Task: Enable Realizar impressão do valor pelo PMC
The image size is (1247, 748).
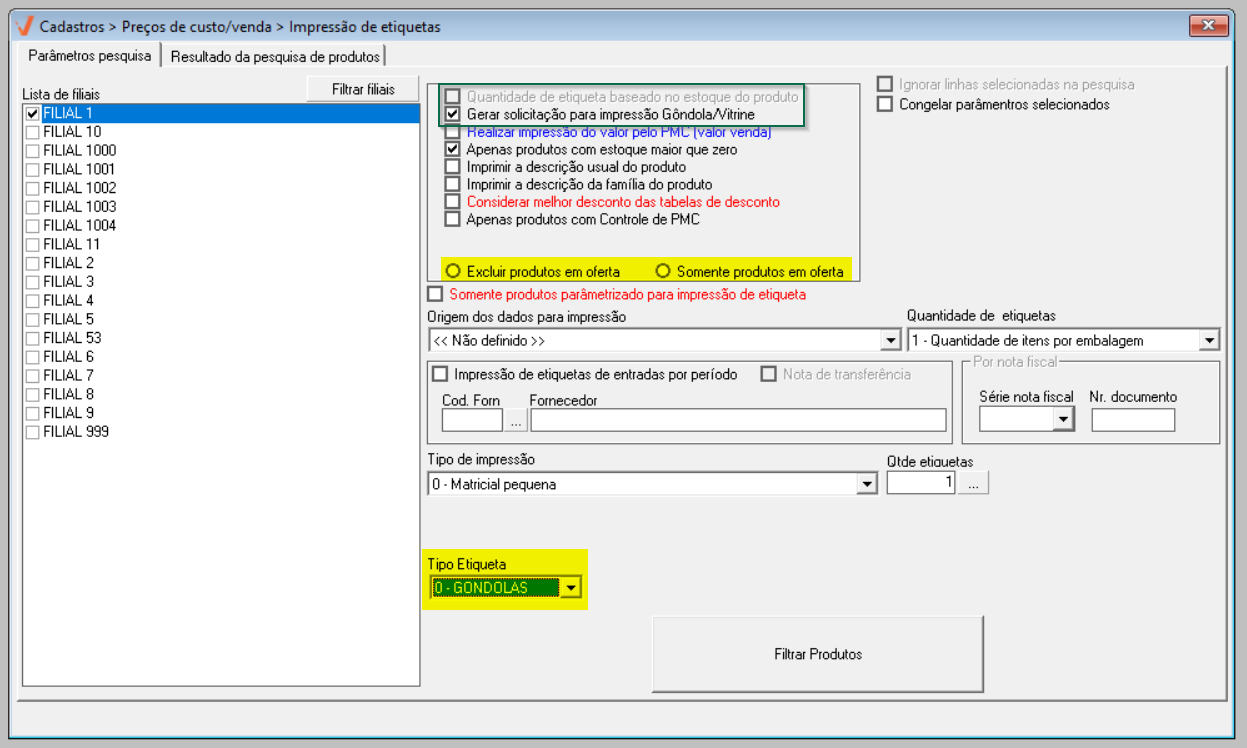Action: (453, 132)
